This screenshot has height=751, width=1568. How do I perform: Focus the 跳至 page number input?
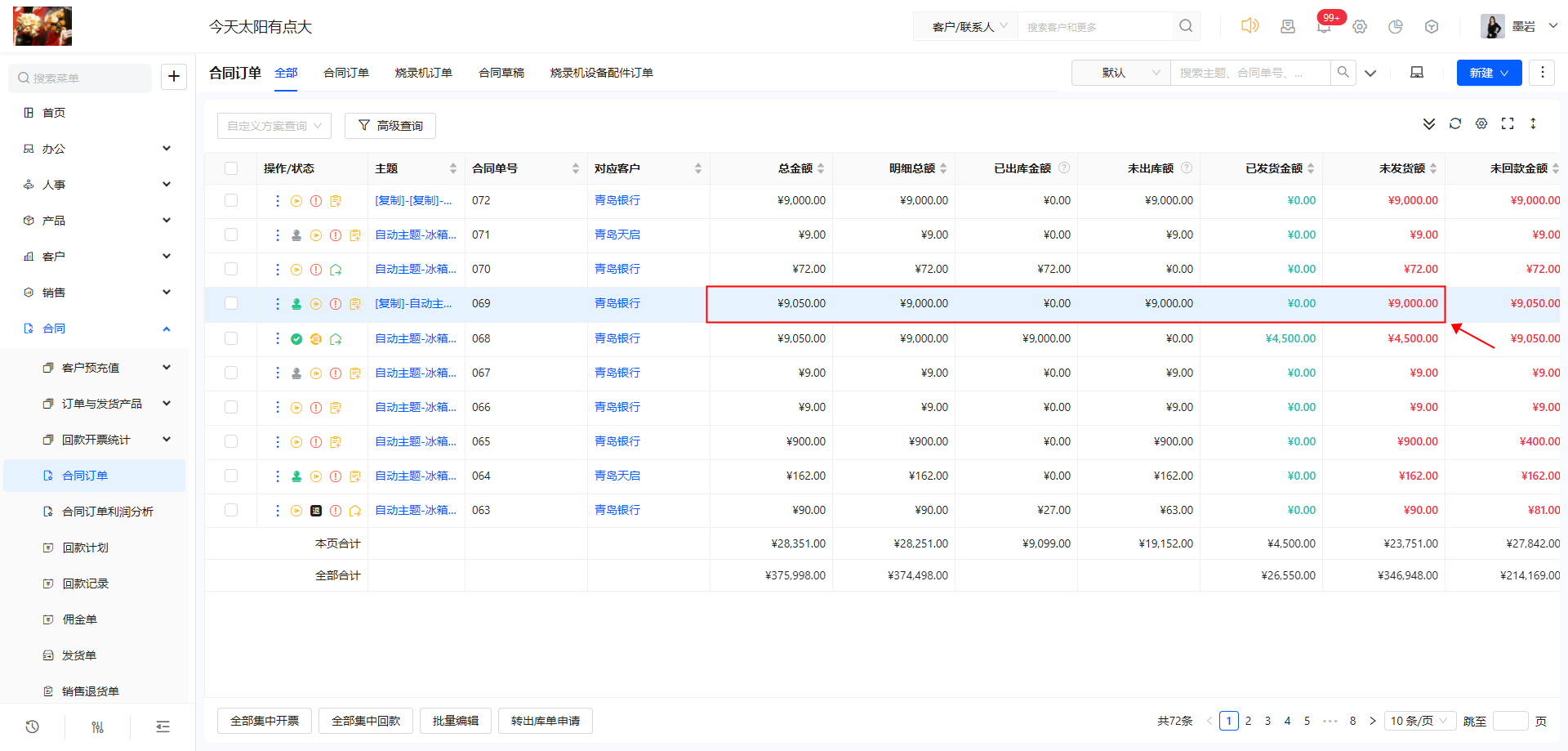coord(1510,721)
